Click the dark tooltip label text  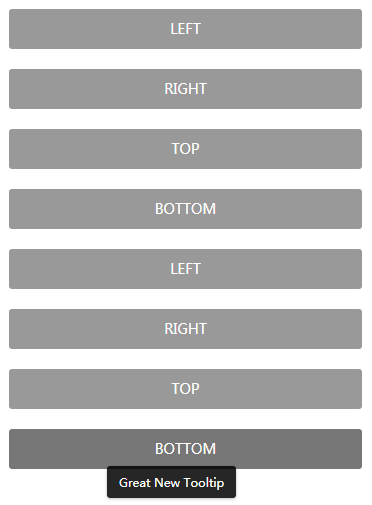click(171, 483)
